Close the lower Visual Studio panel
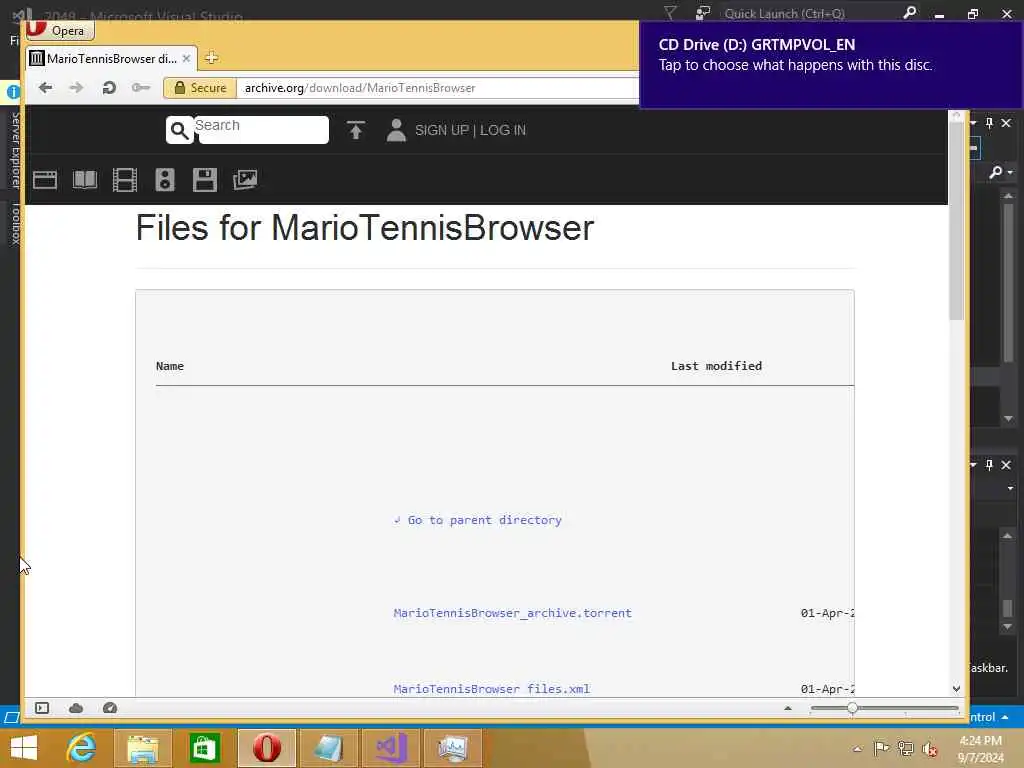 pyautogui.click(x=1006, y=464)
